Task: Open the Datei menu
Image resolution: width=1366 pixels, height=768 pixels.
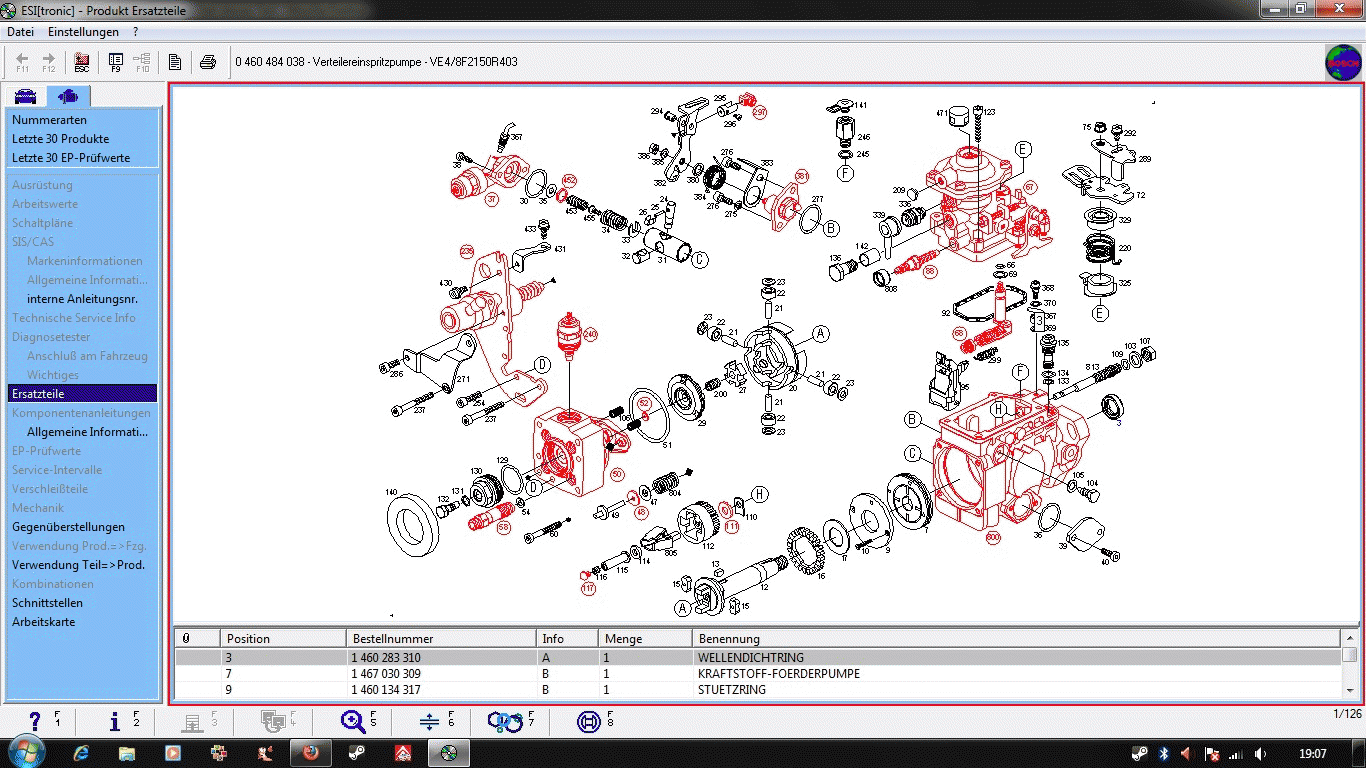Action: tap(20, 32)
